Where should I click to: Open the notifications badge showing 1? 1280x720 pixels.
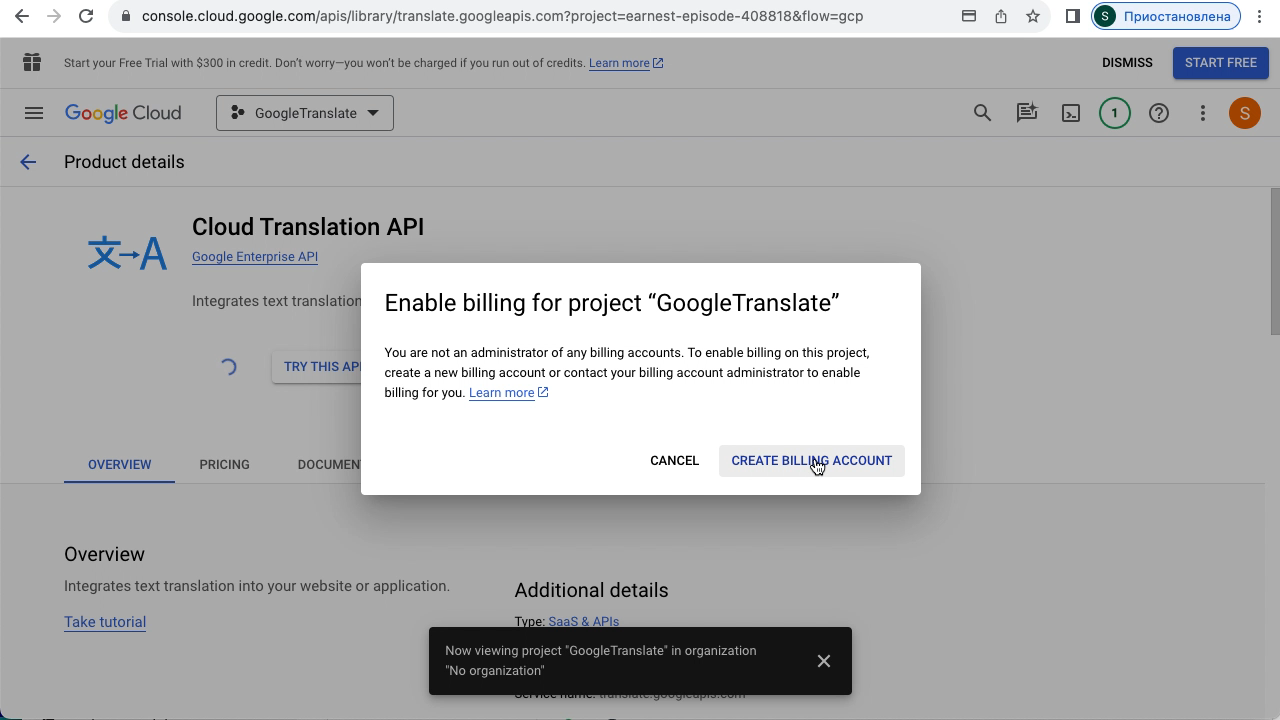[1114, 113]
